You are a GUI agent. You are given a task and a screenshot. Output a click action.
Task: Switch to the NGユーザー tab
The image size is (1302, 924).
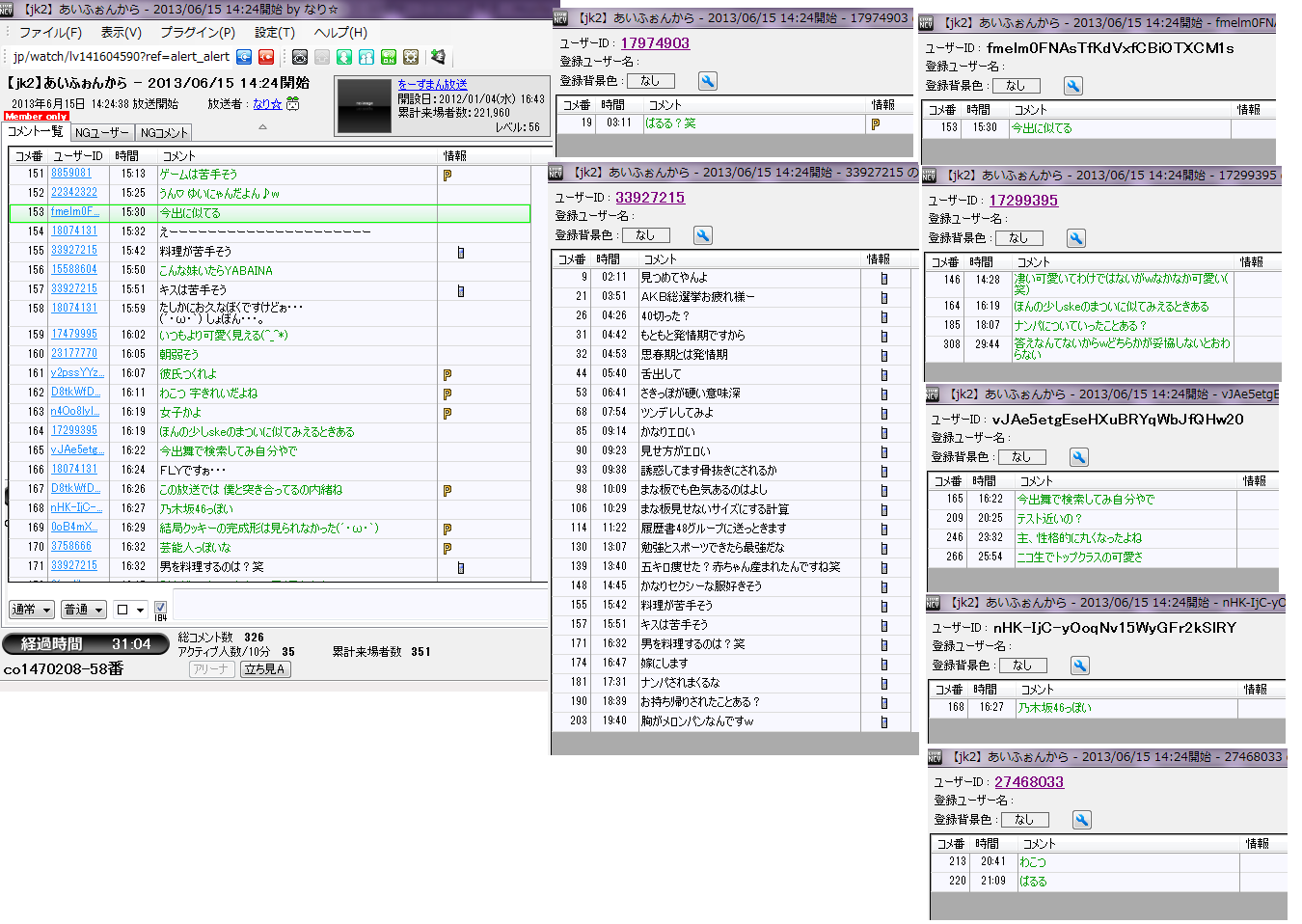[101, 133]
